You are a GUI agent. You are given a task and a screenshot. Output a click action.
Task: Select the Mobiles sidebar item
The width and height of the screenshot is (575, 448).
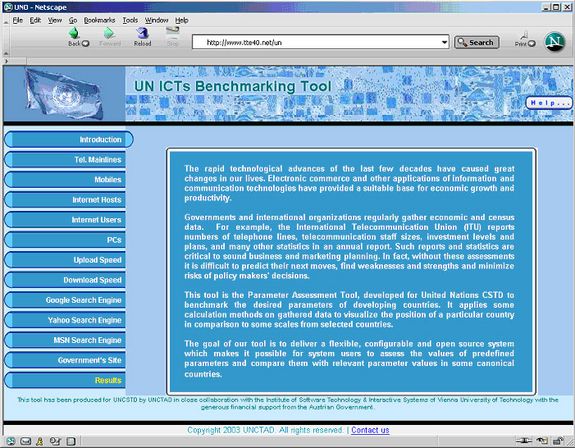[x=65, y=180]
